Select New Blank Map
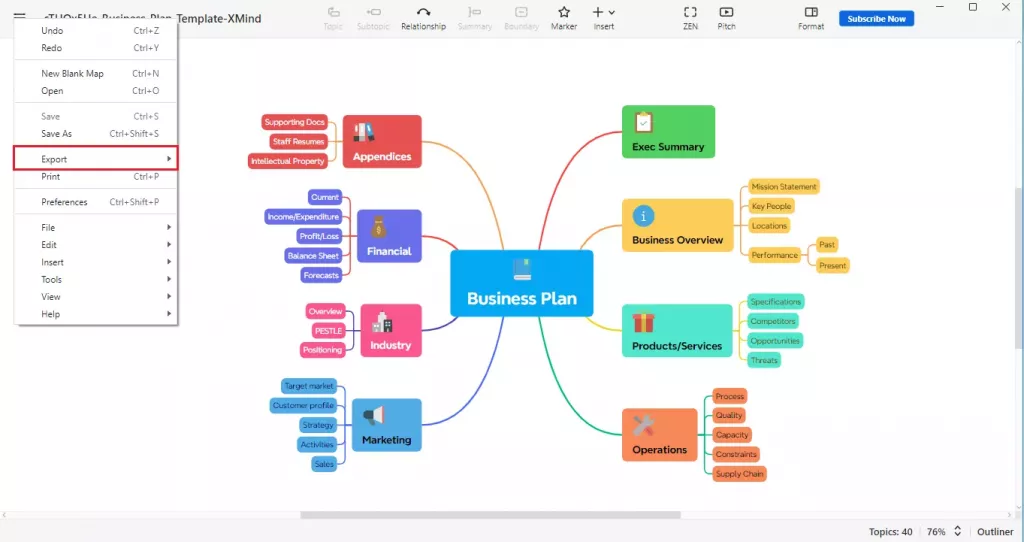 [x=96, y=74]
